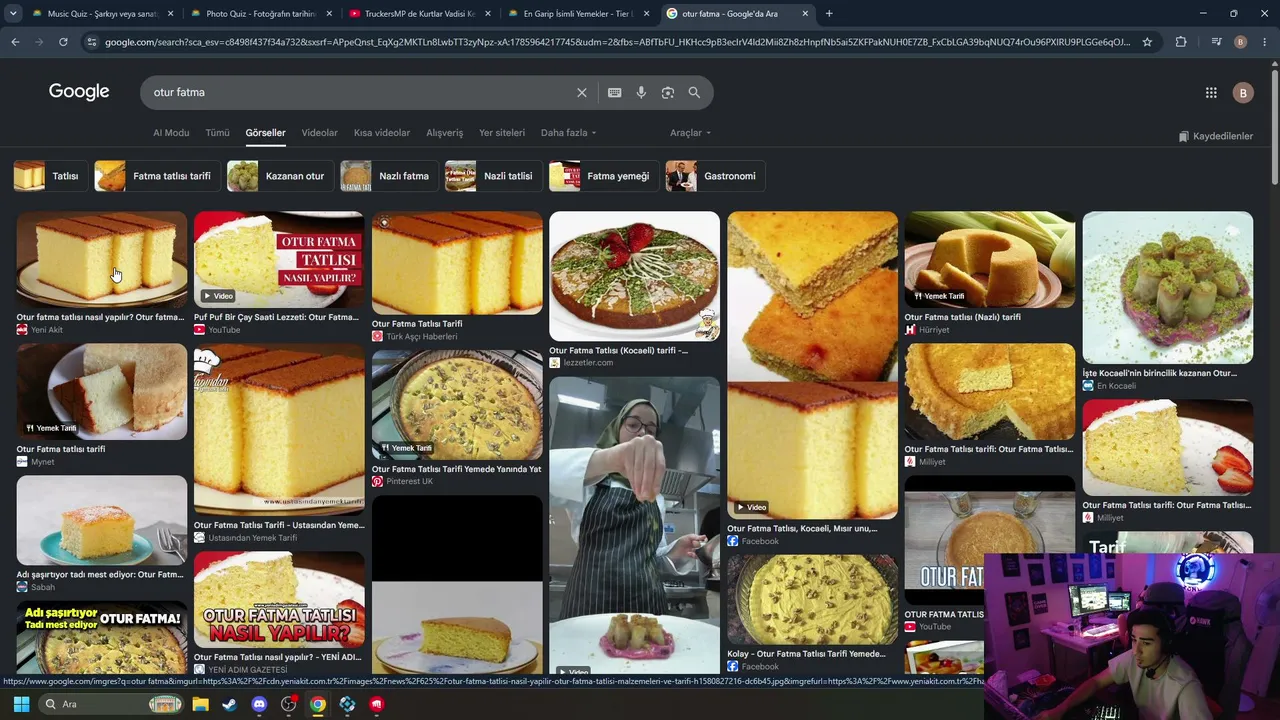
Task: Open the Chrome profile avatar in the toolbar
Action: click(x=1240, y=42)
